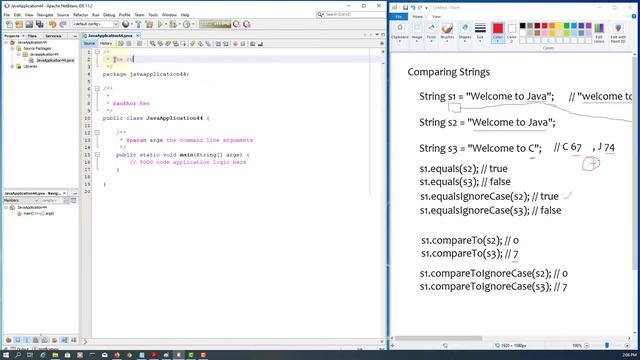This screenshot has width=640, height=360.
Task: Switch to the Services tab
Action: coord(53,36)
